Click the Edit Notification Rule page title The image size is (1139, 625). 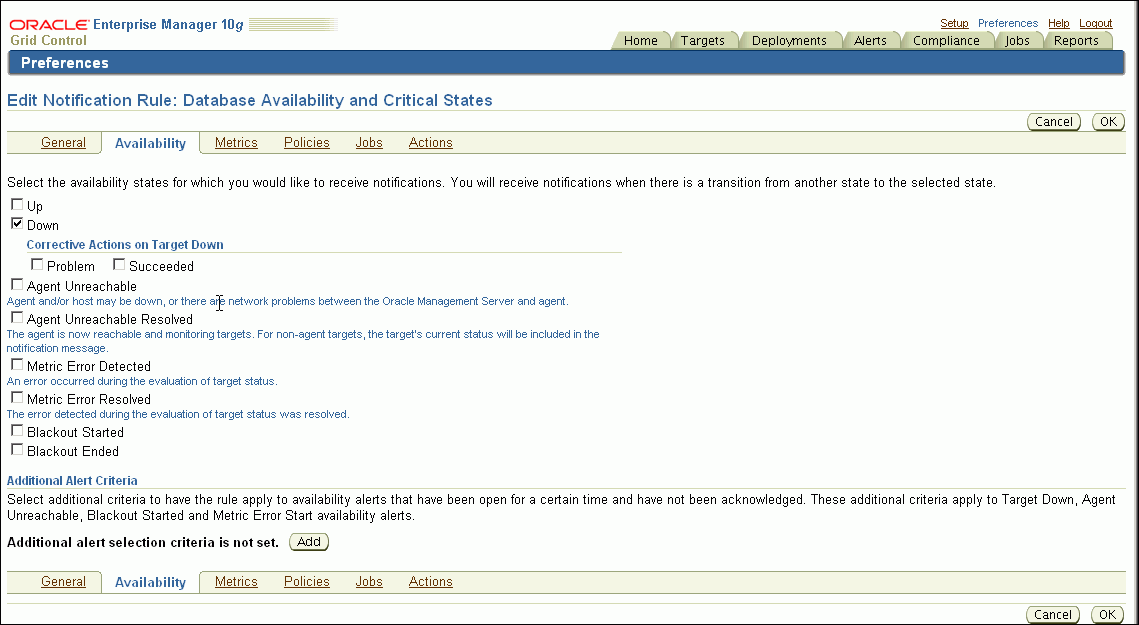[250, 100]
